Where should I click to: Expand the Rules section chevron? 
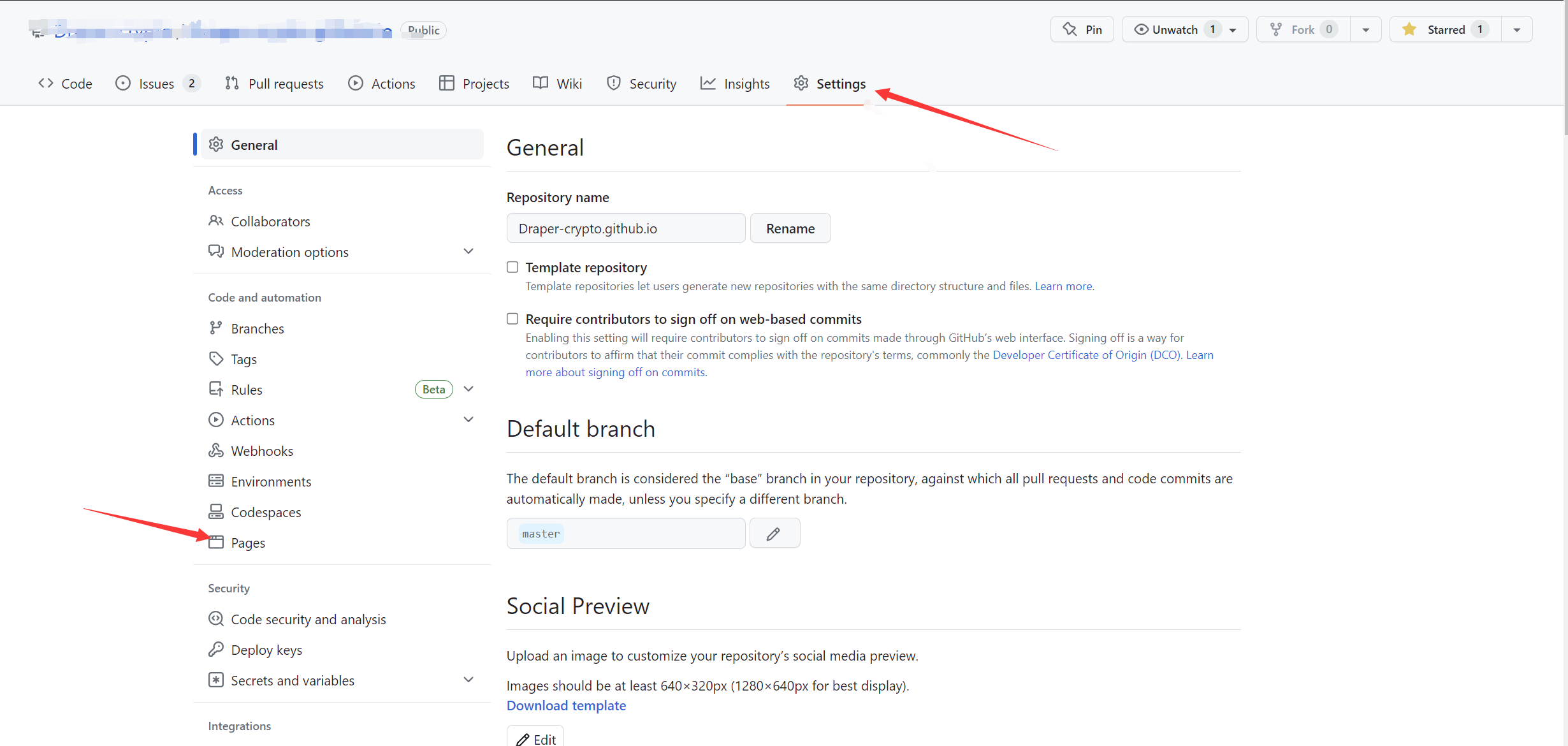click(468, 390)
